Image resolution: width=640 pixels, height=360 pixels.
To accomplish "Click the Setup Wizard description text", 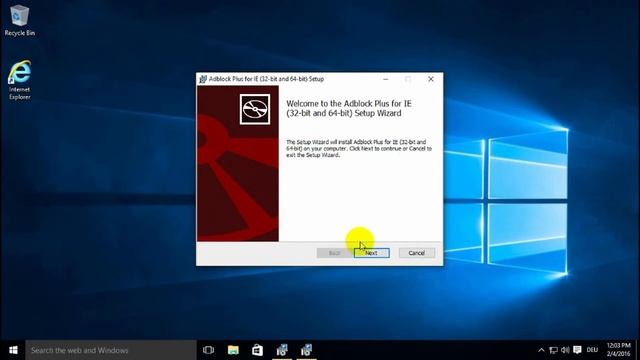I will point(359,149).
